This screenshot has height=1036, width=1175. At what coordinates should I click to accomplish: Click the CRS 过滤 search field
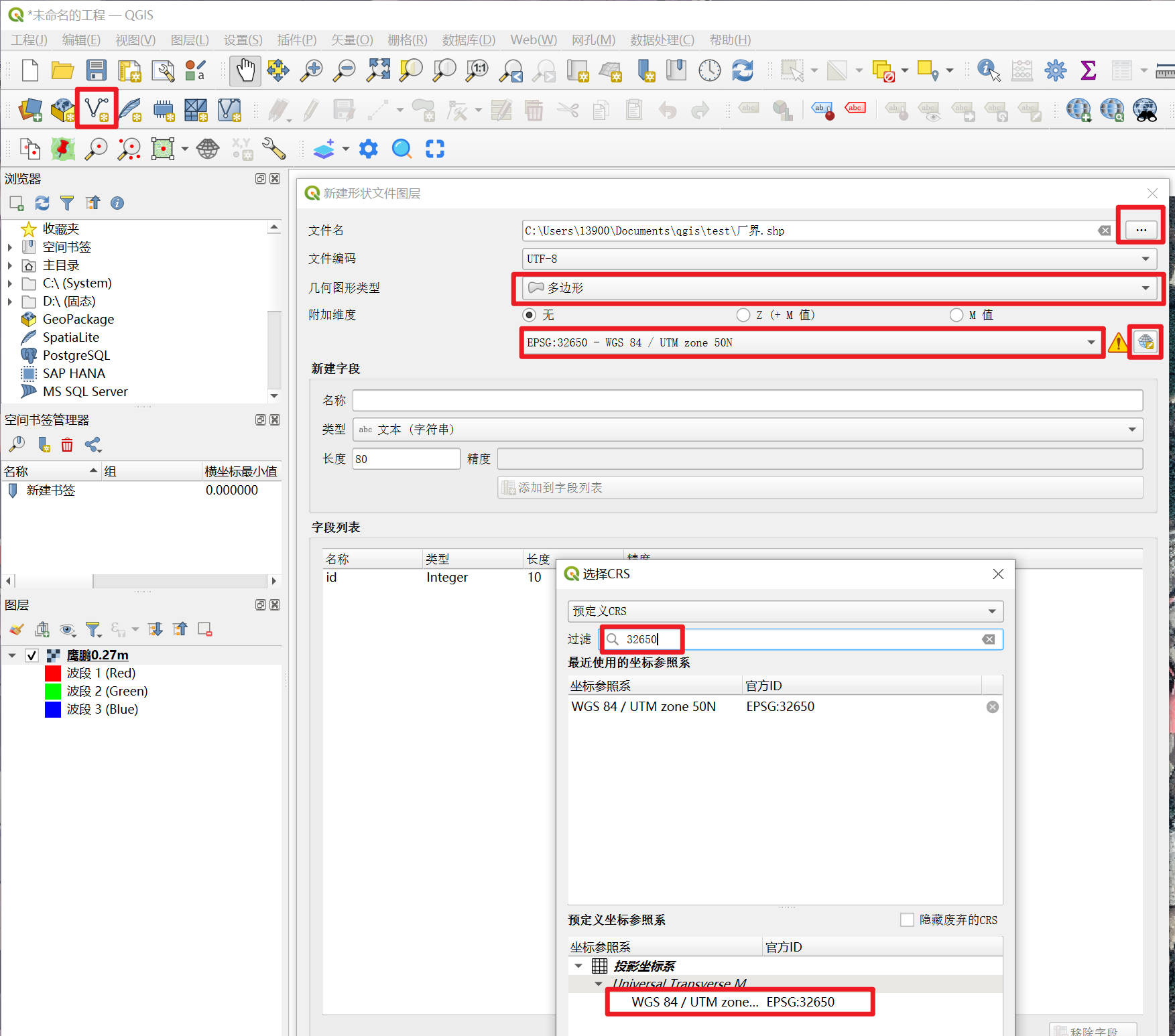pos(801,639)
